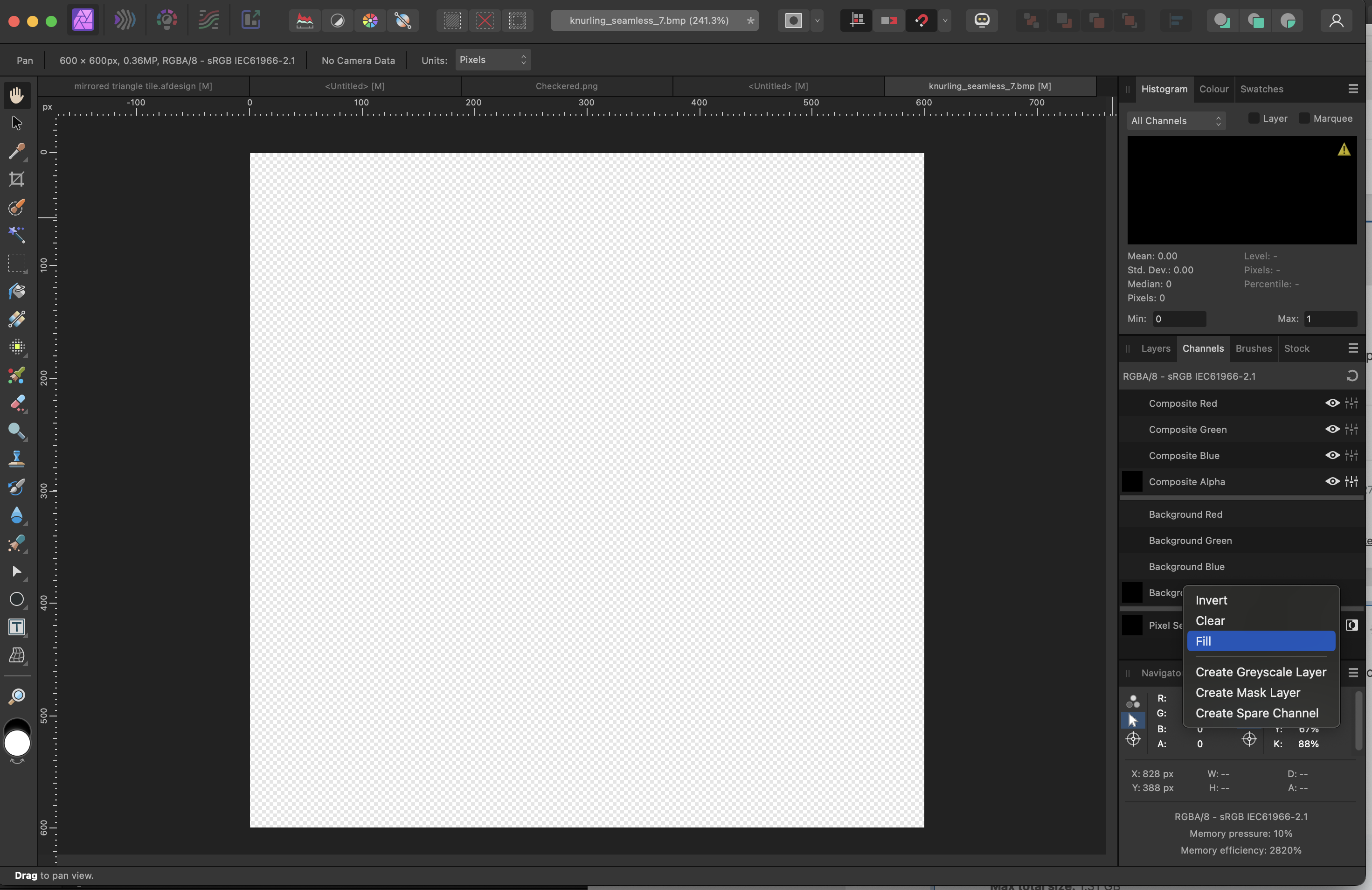Apply Auto Colours from toolbar
The width and height of the screenshot is (1372, 890).
(370, 21)
